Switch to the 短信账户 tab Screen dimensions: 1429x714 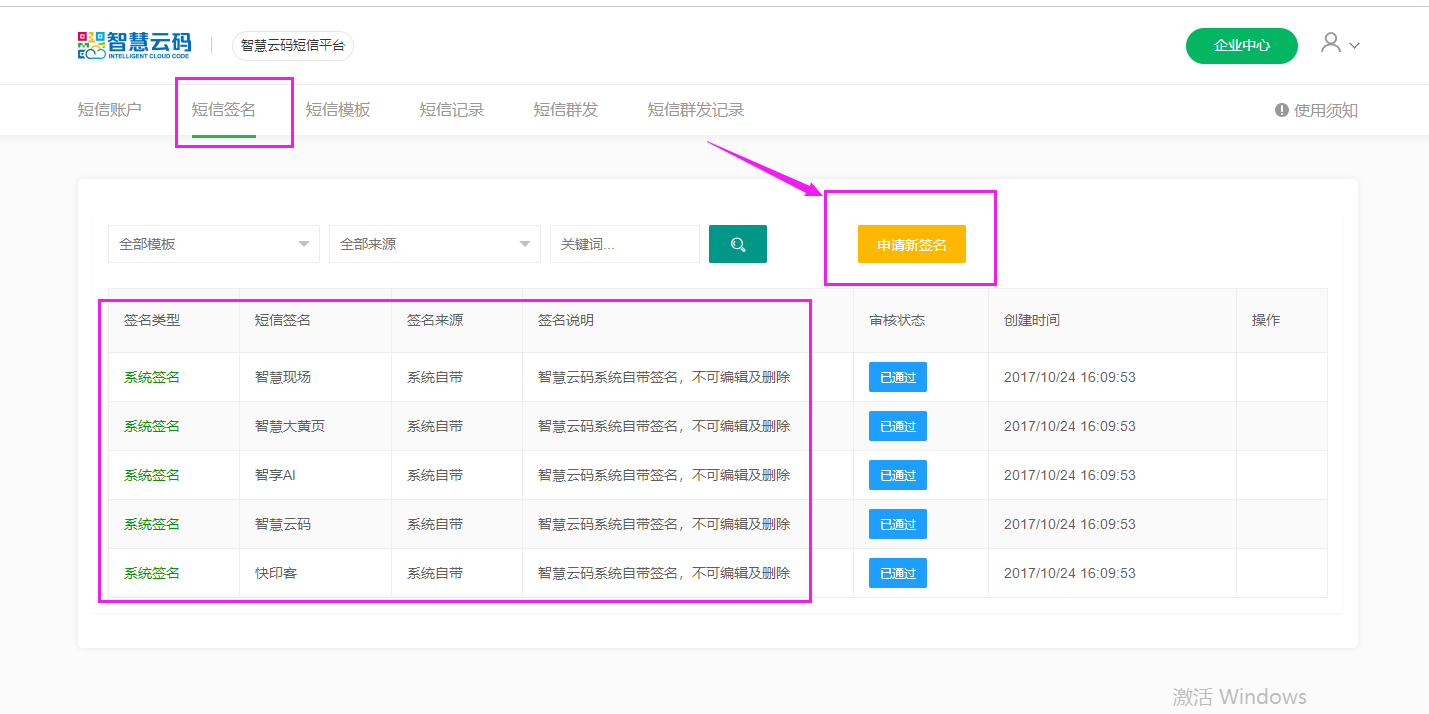point(109,110)
